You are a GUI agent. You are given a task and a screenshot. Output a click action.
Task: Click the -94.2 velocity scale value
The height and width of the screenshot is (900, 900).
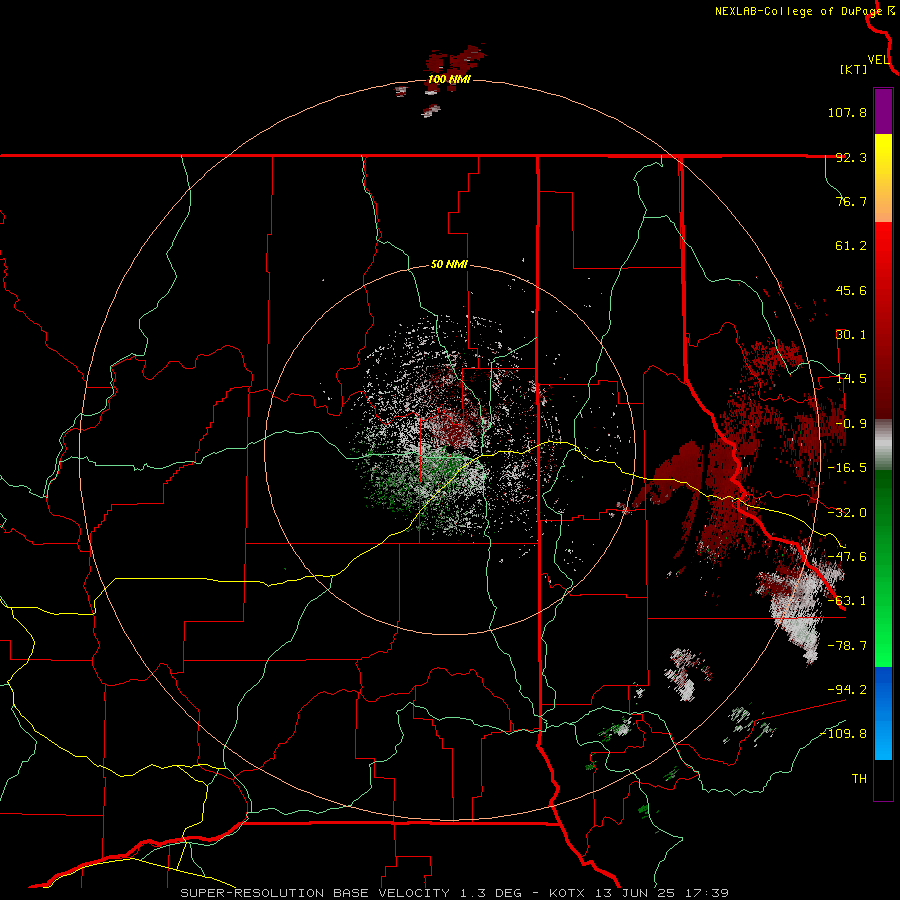point(847,689)
